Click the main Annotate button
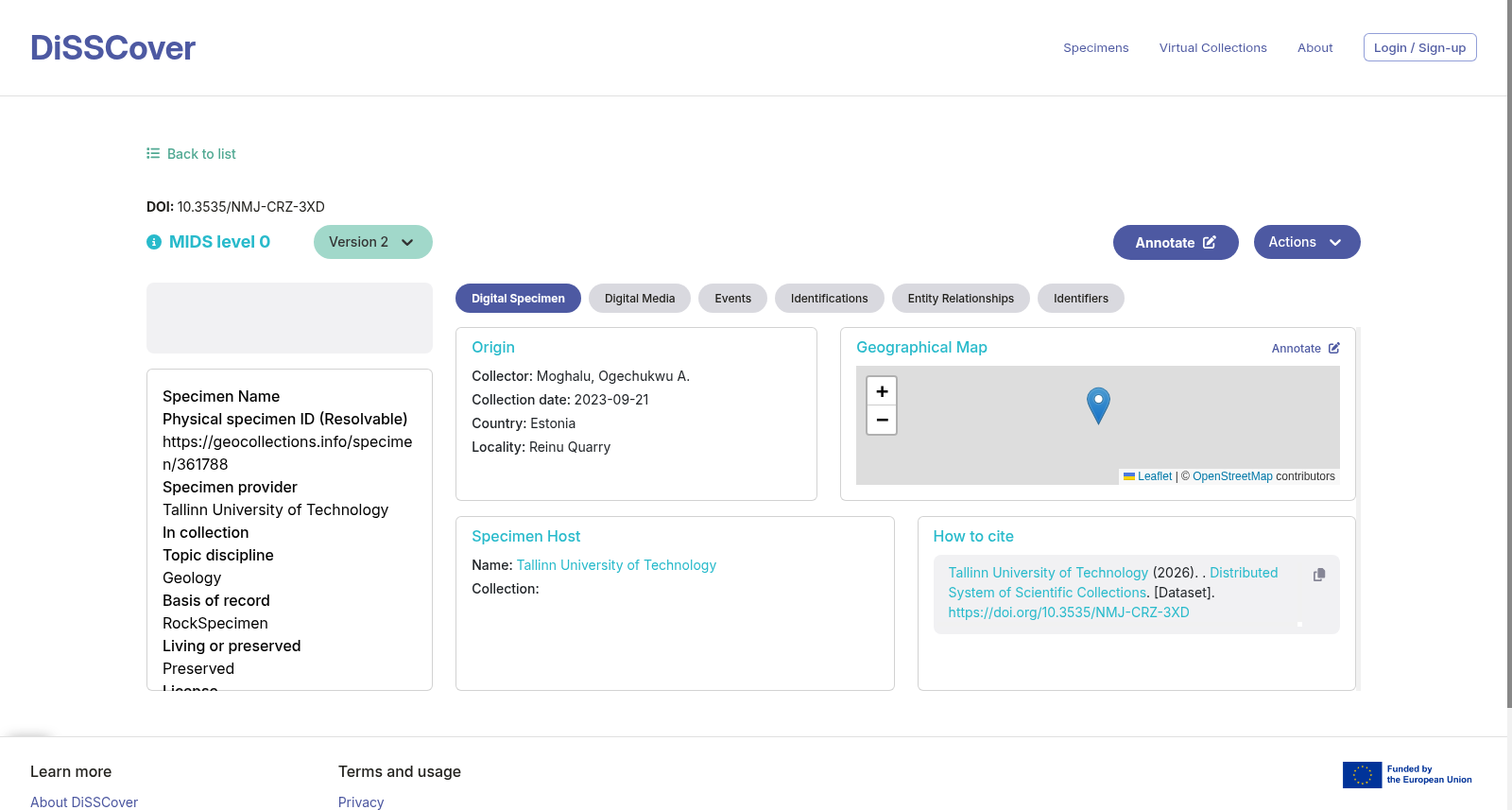The image size is (1512, 810). (1176, 243)
